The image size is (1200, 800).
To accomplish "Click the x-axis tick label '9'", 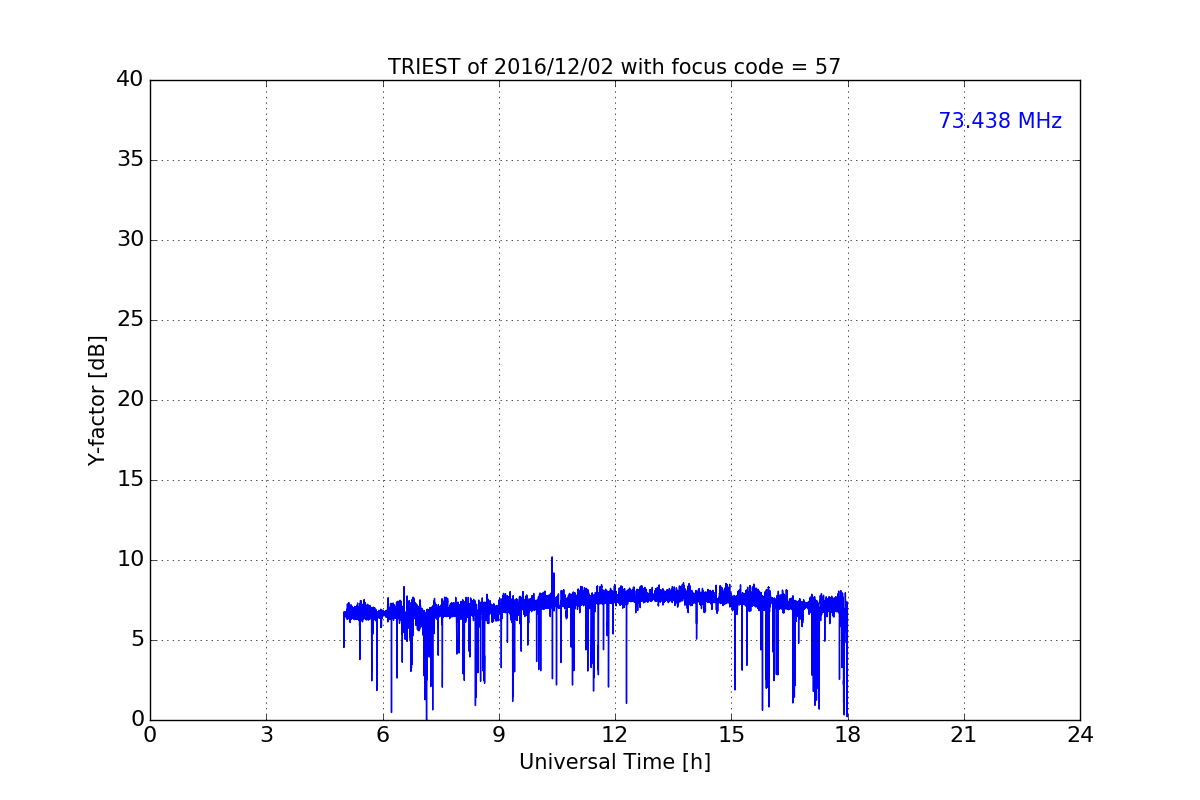I will tap(499, 735).
